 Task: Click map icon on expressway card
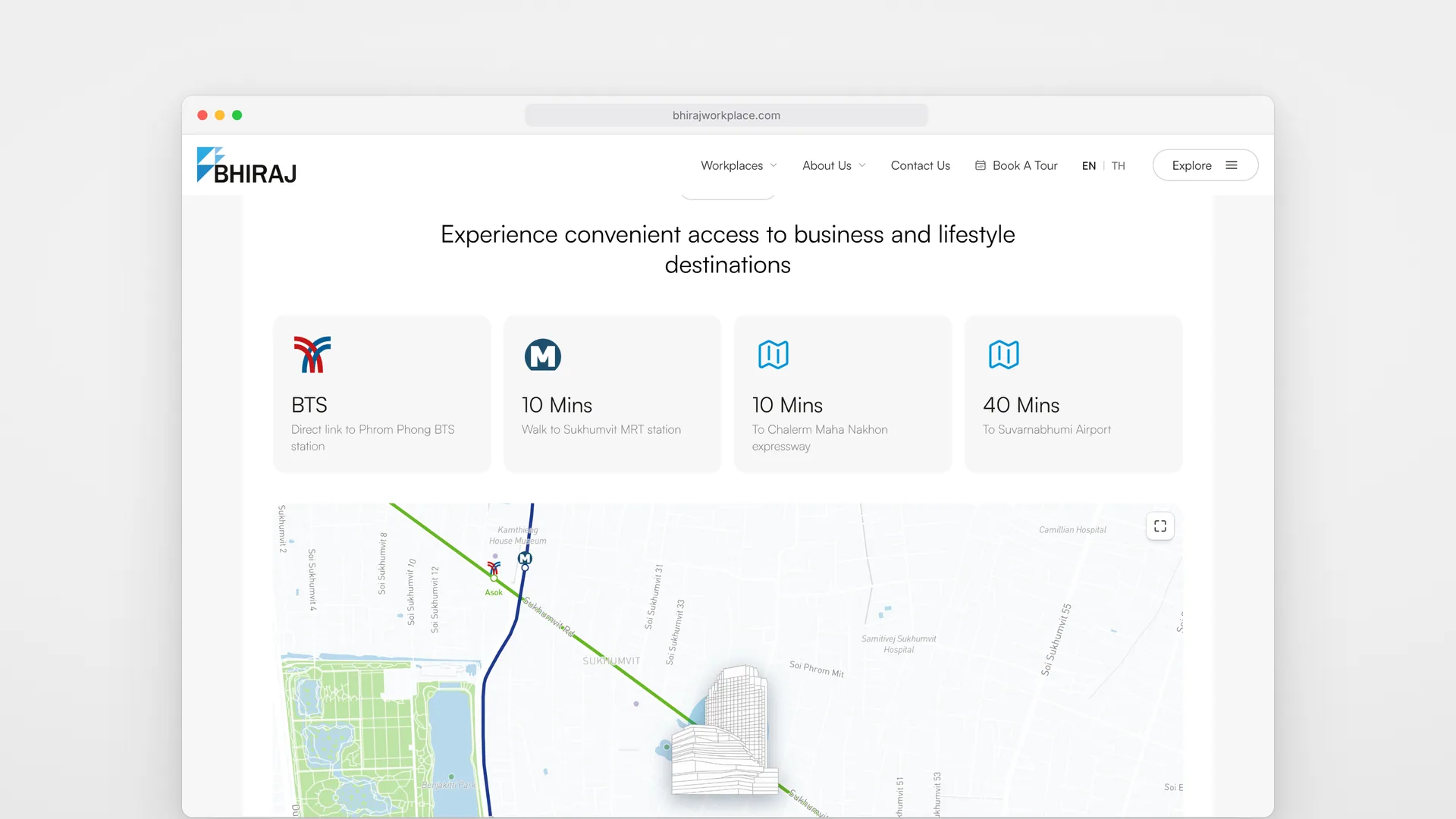pyautogui.click(x=773, y=354)
